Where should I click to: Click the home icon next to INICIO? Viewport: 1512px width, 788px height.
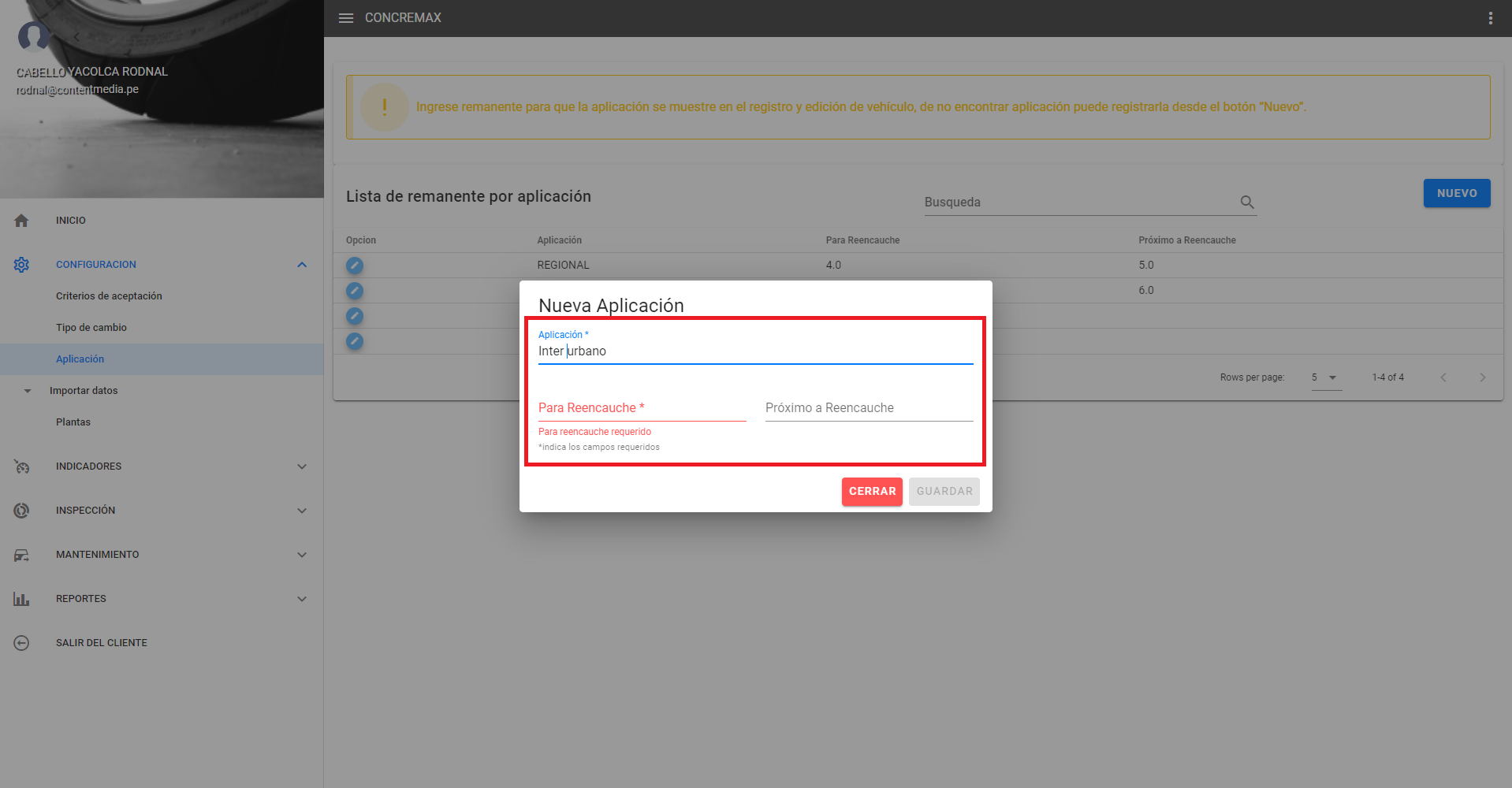(21, 221)
